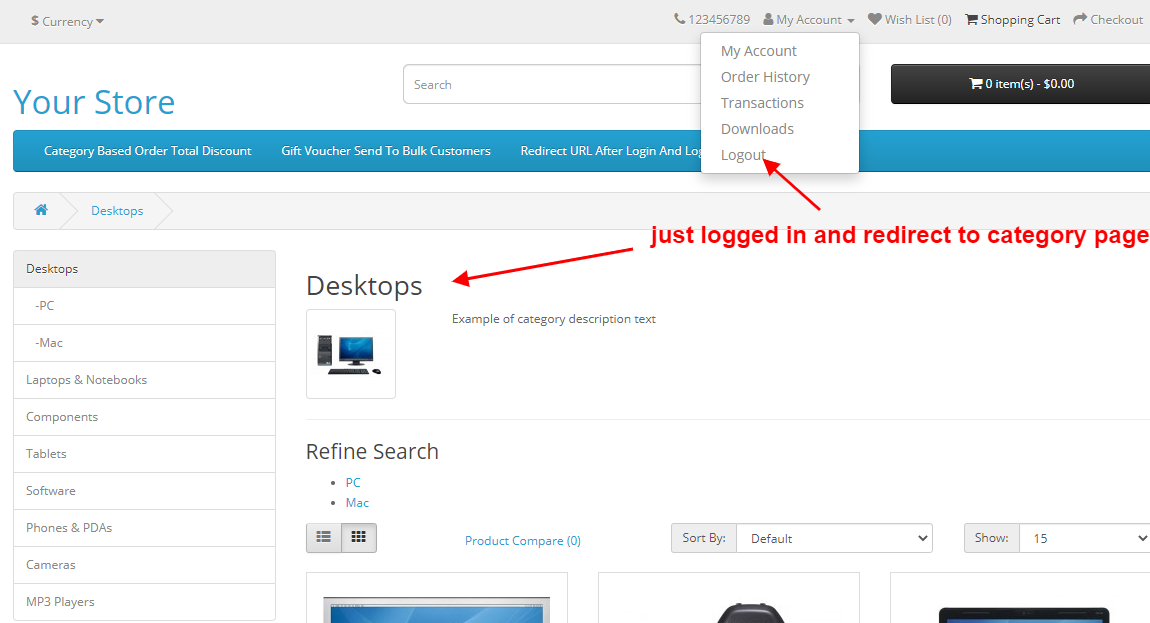Select Desktops in the sidebar category list

[x=144, y=269]
